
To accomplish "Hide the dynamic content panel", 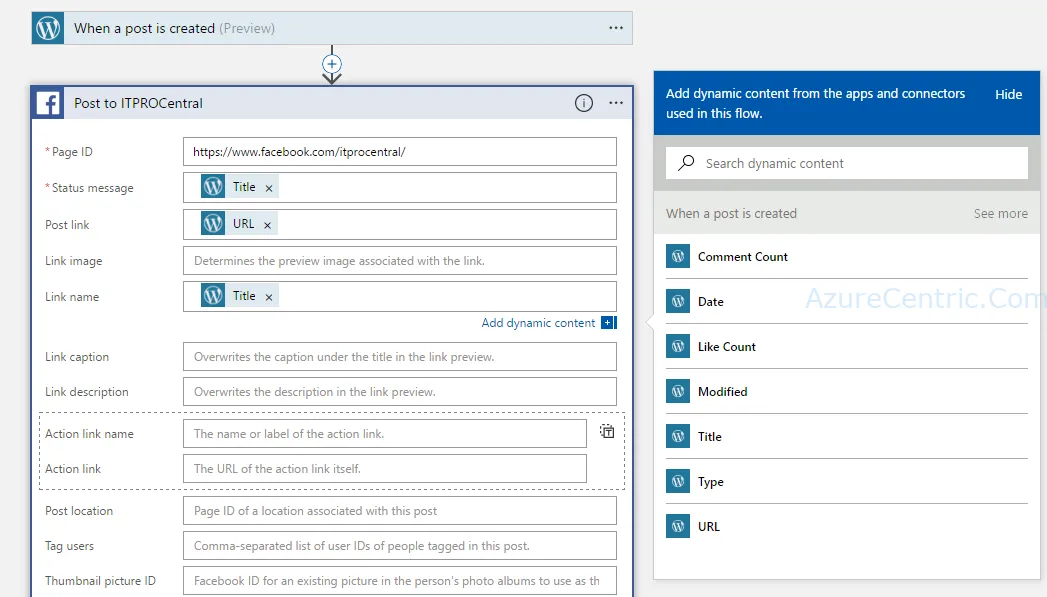I will pyautogui.click(x=1008, y=95).
